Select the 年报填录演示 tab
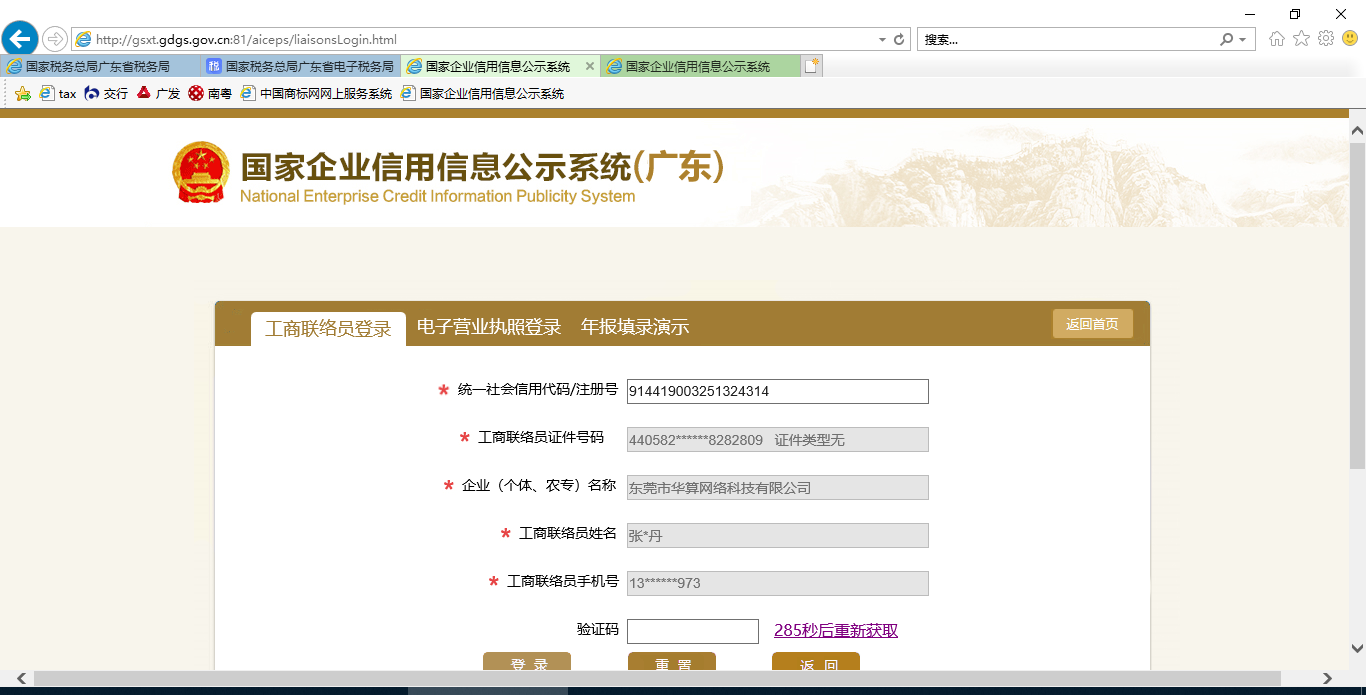1366x695 pixels. click(635, 327)
